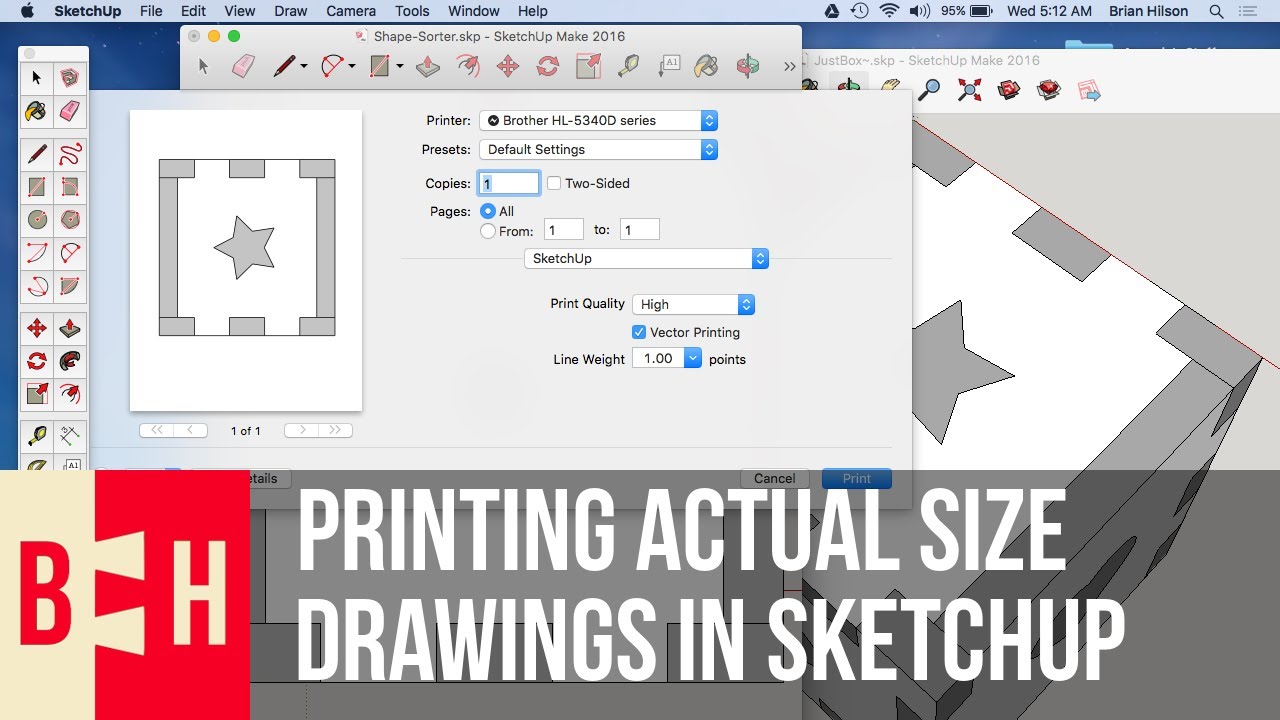
Task: Open the Print Quality High dropdown
Action: [x=693, y=304]
